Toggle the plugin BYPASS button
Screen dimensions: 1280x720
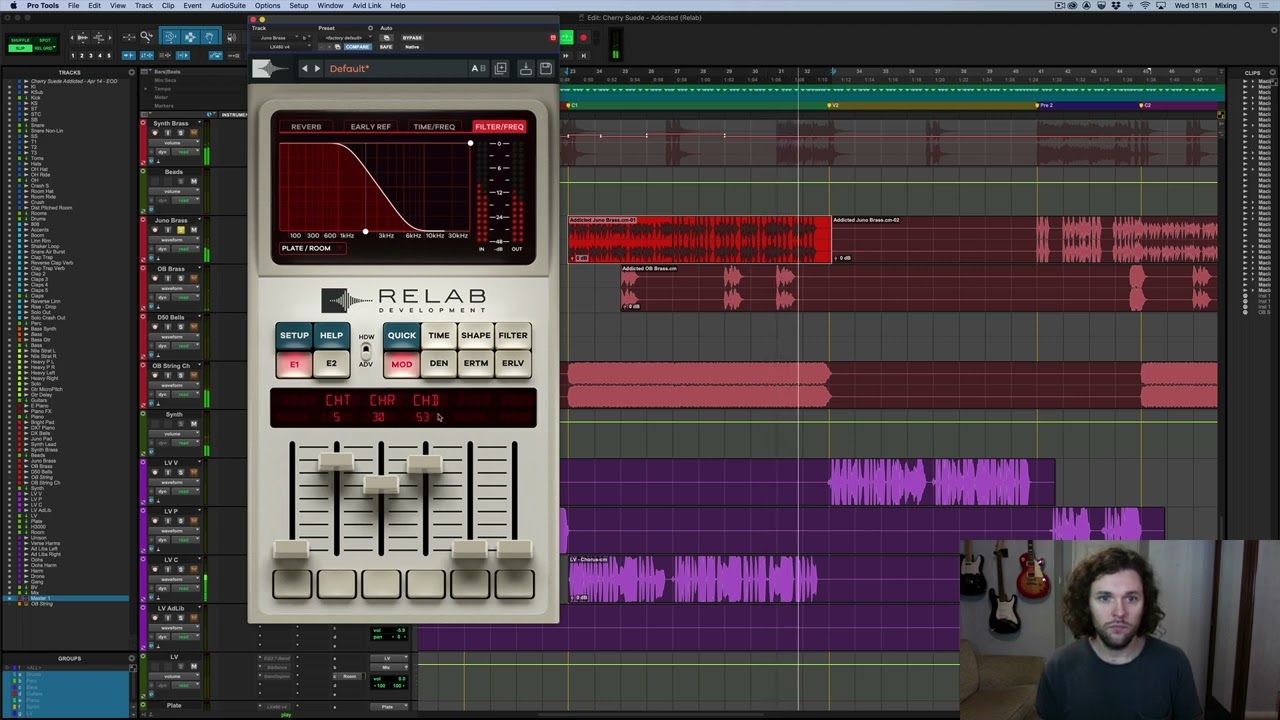click(412, 38)
